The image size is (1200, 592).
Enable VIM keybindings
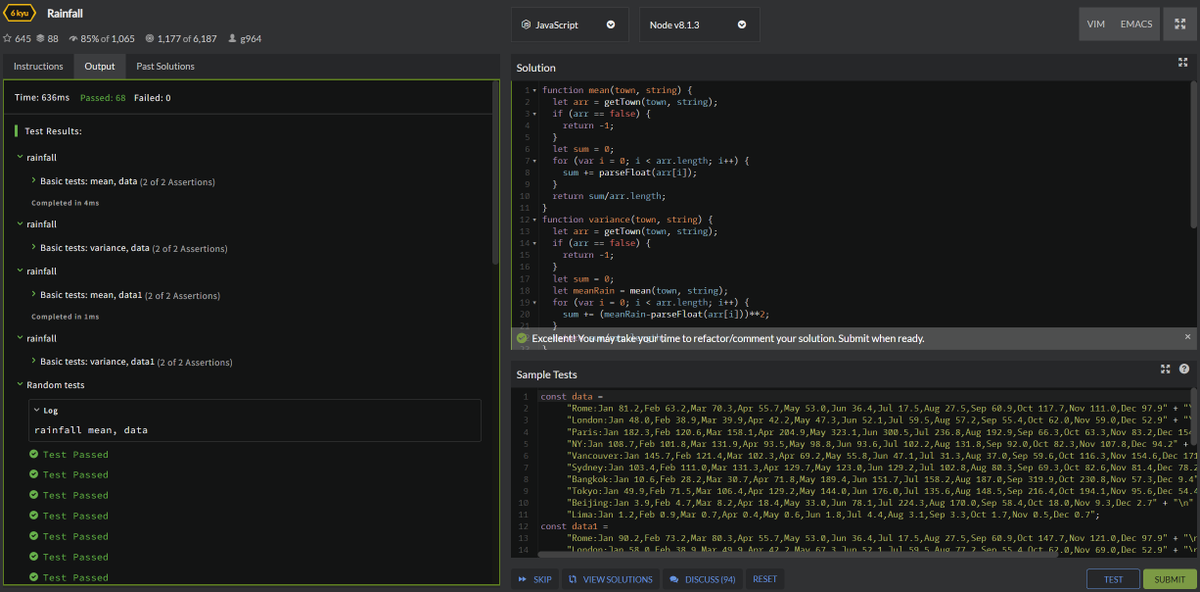click(1096, 24)
